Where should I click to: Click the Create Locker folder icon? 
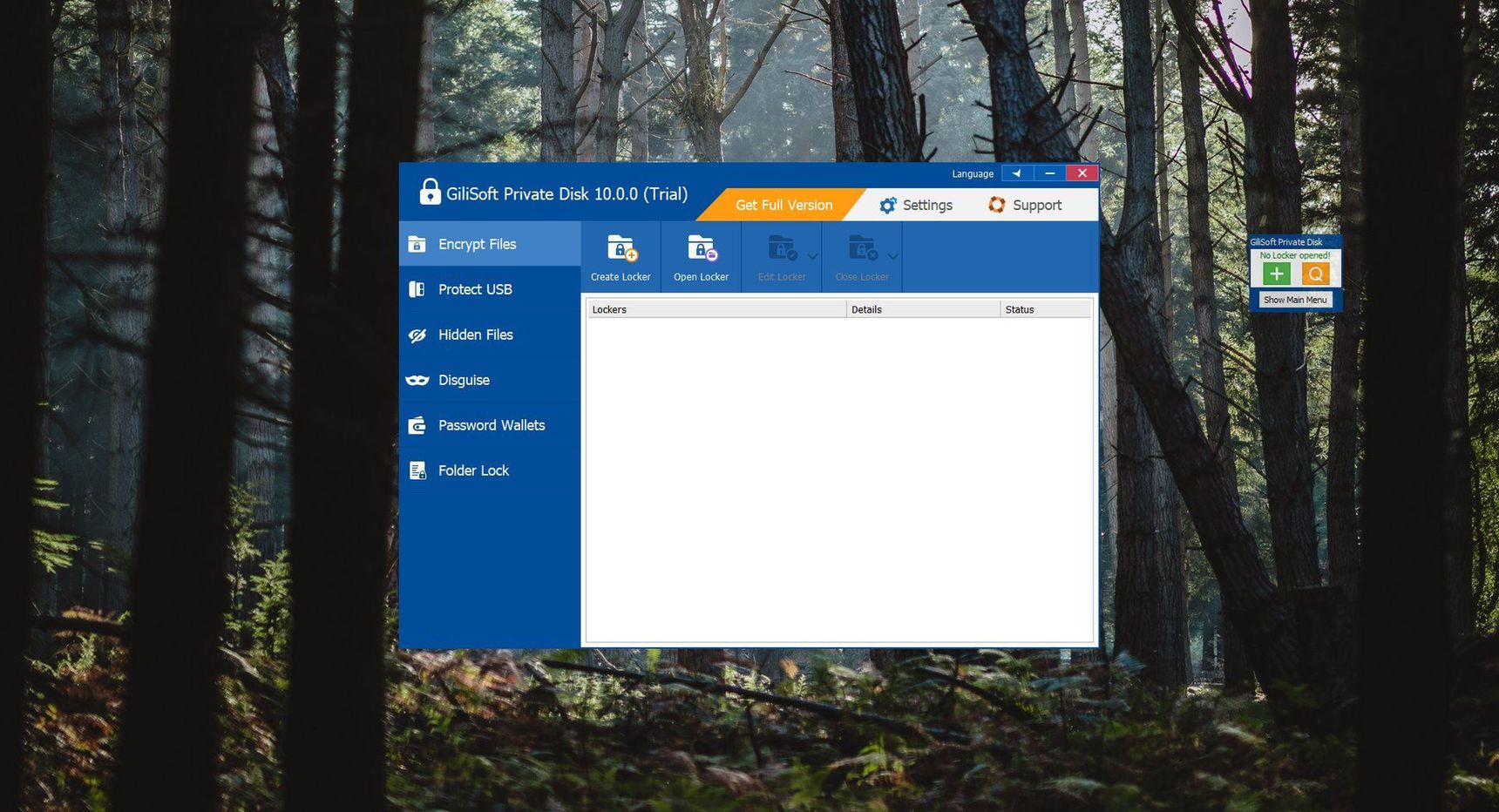621,249
